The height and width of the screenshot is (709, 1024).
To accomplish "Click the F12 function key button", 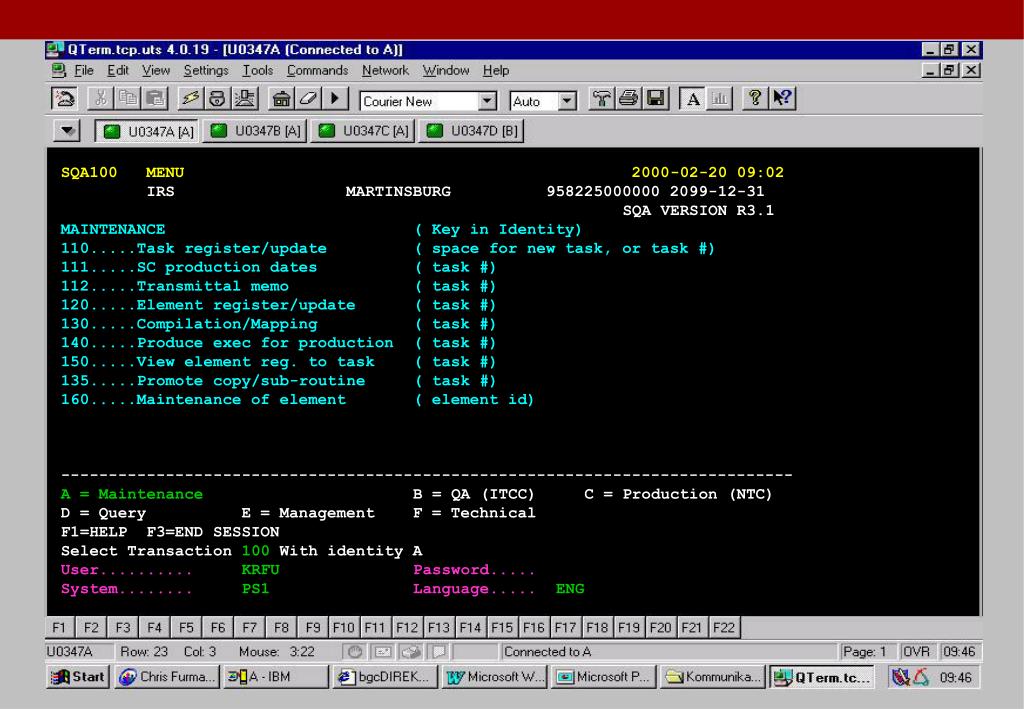I will [407, 627].
